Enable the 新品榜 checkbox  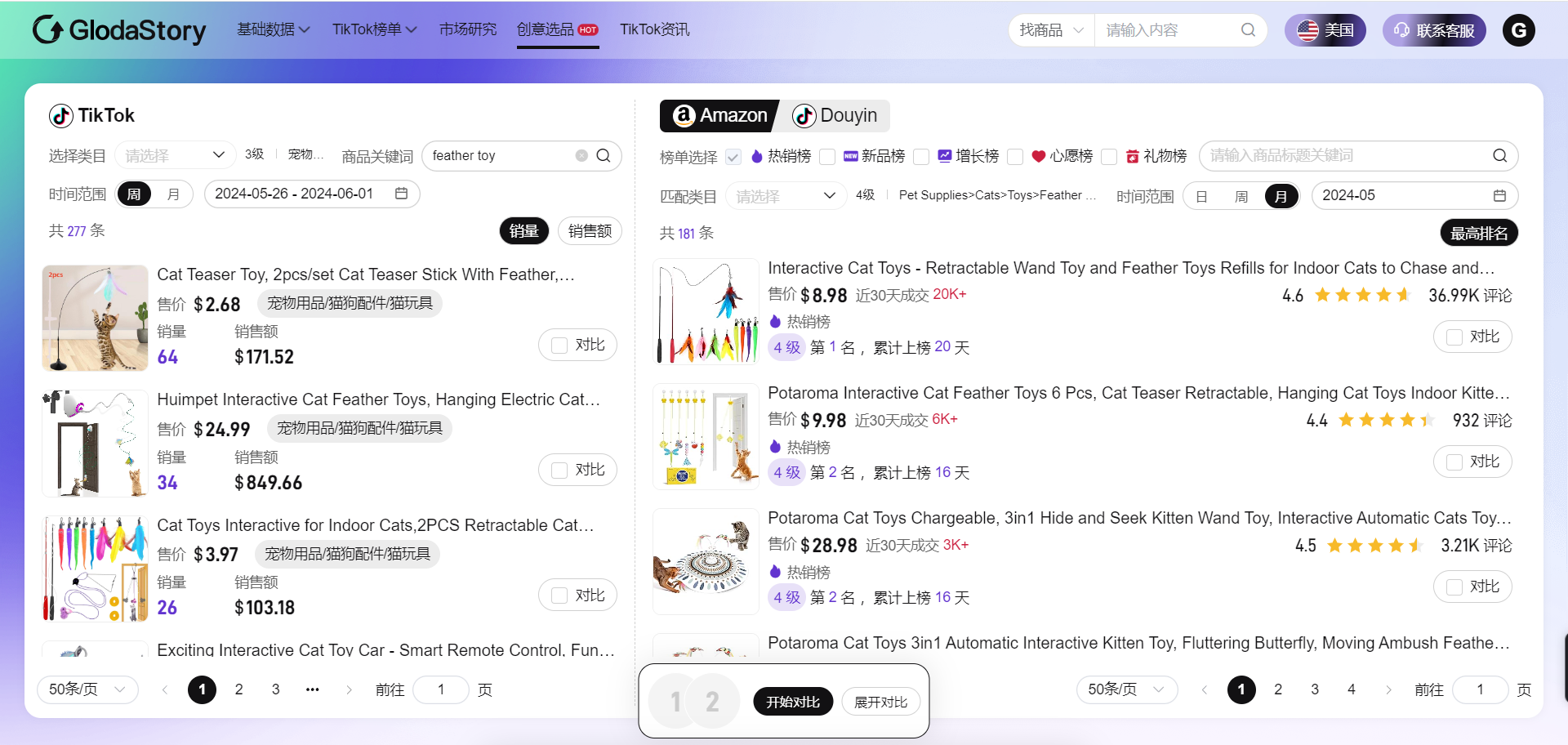[x=827, y=157]
